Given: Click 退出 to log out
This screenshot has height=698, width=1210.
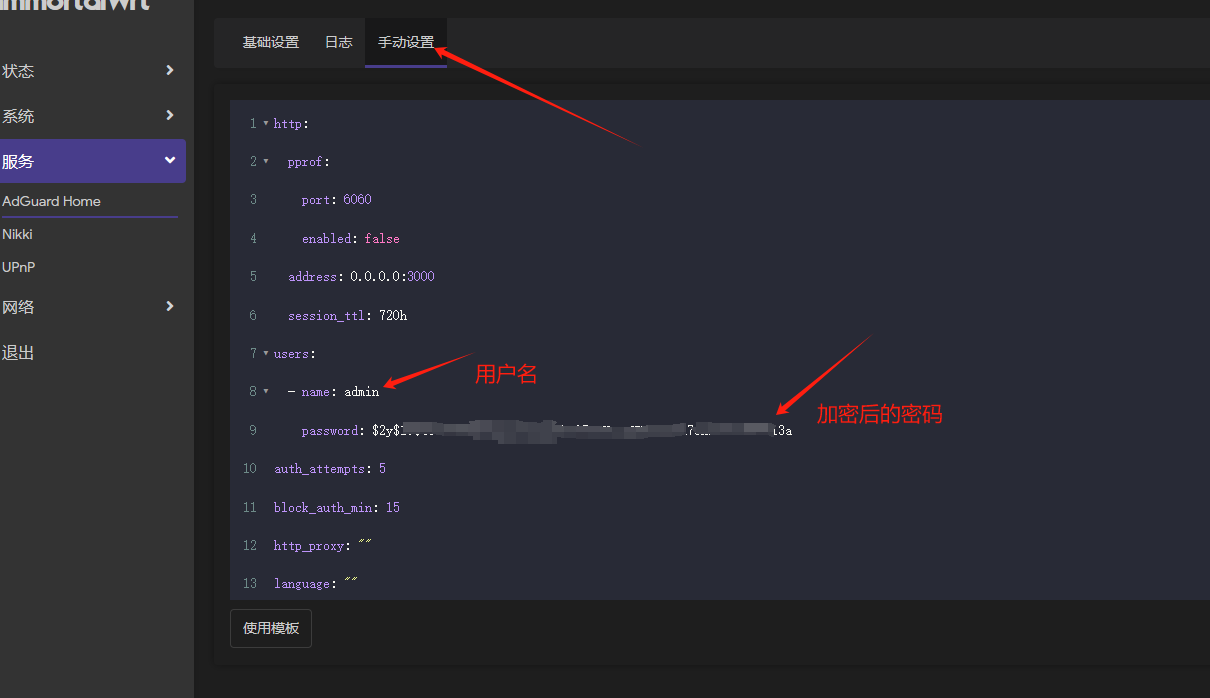Looking at the screenshot, I should 18,352.
